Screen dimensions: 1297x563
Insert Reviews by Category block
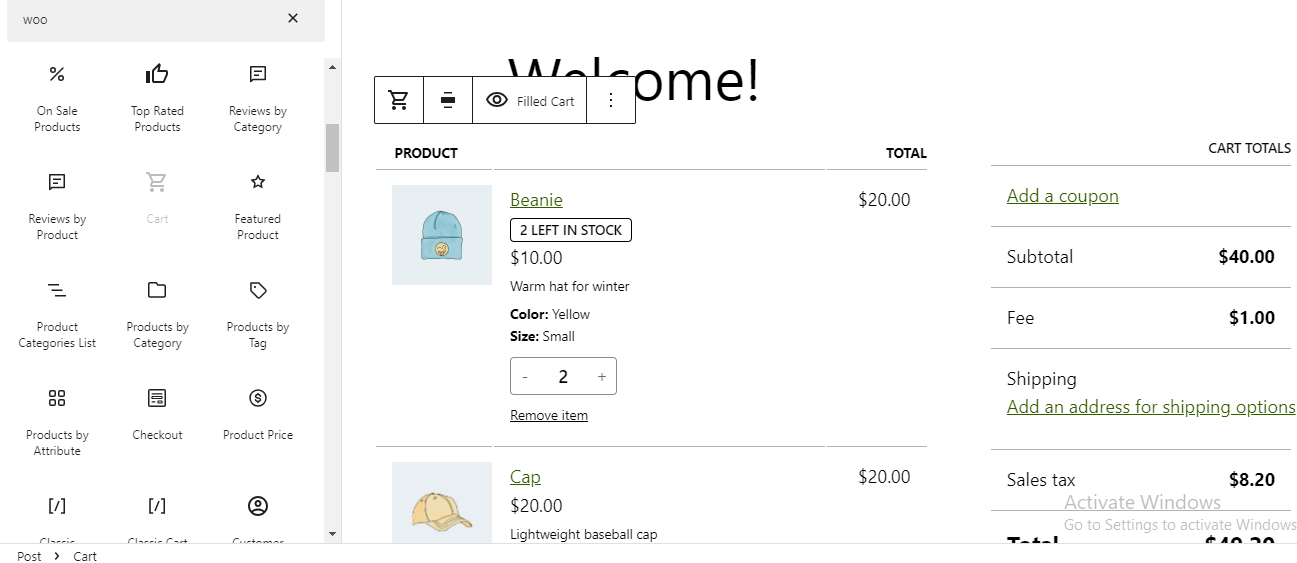[x=258, y=98]
